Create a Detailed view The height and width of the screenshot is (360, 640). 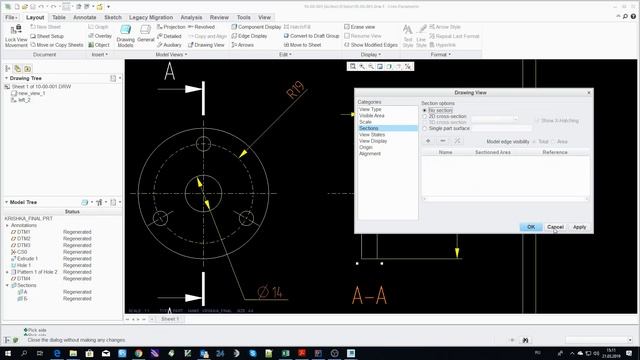click(x=169, y=36)
